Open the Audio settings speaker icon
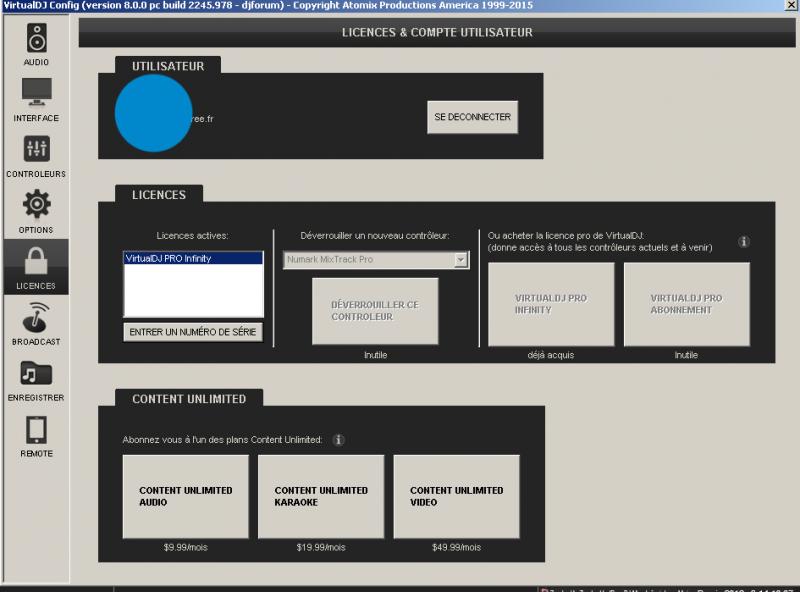The image size is (800, 592). click(36, 38)
